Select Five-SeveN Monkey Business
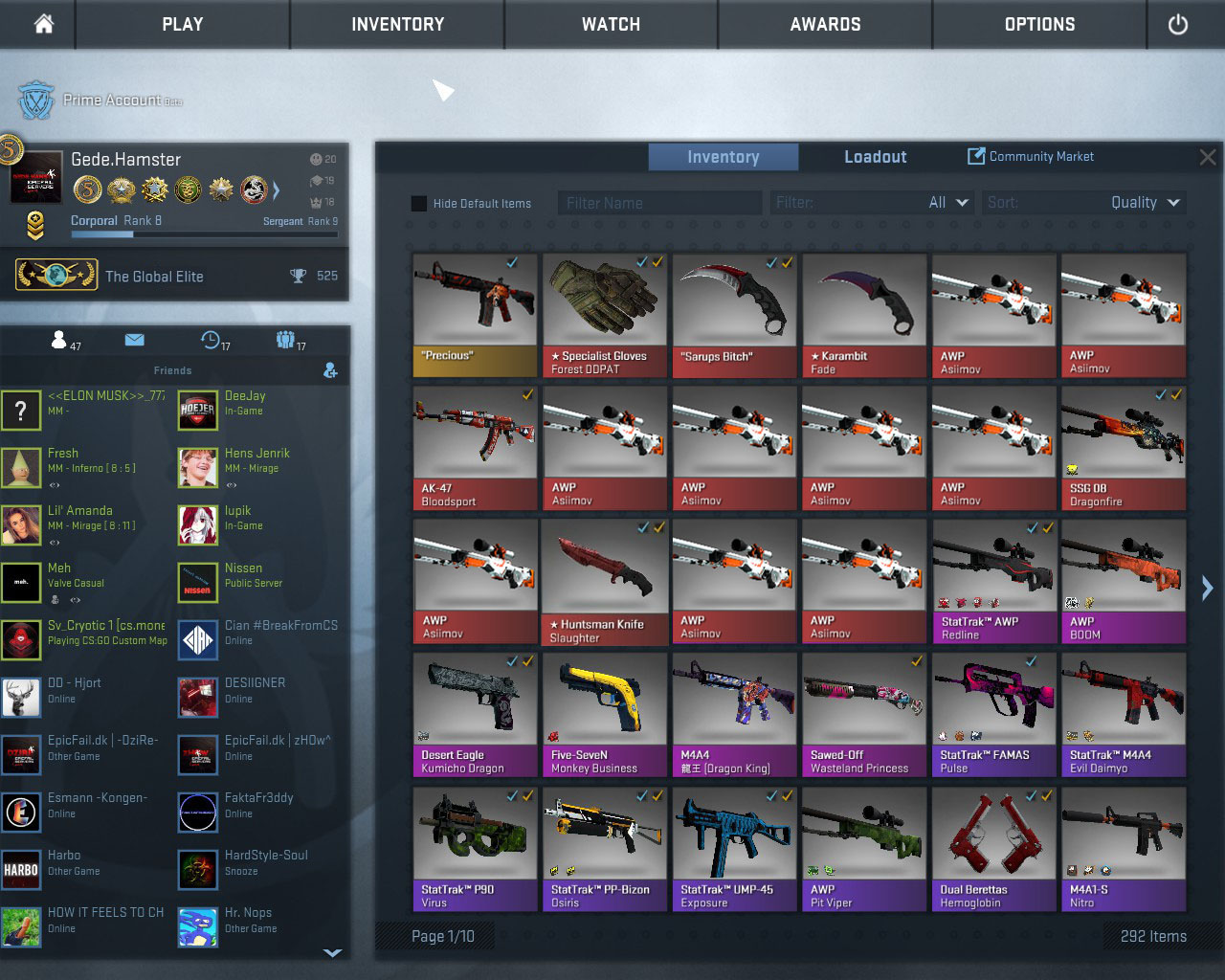The height and width of the screenshot is (980, 1225). point(605,714)
